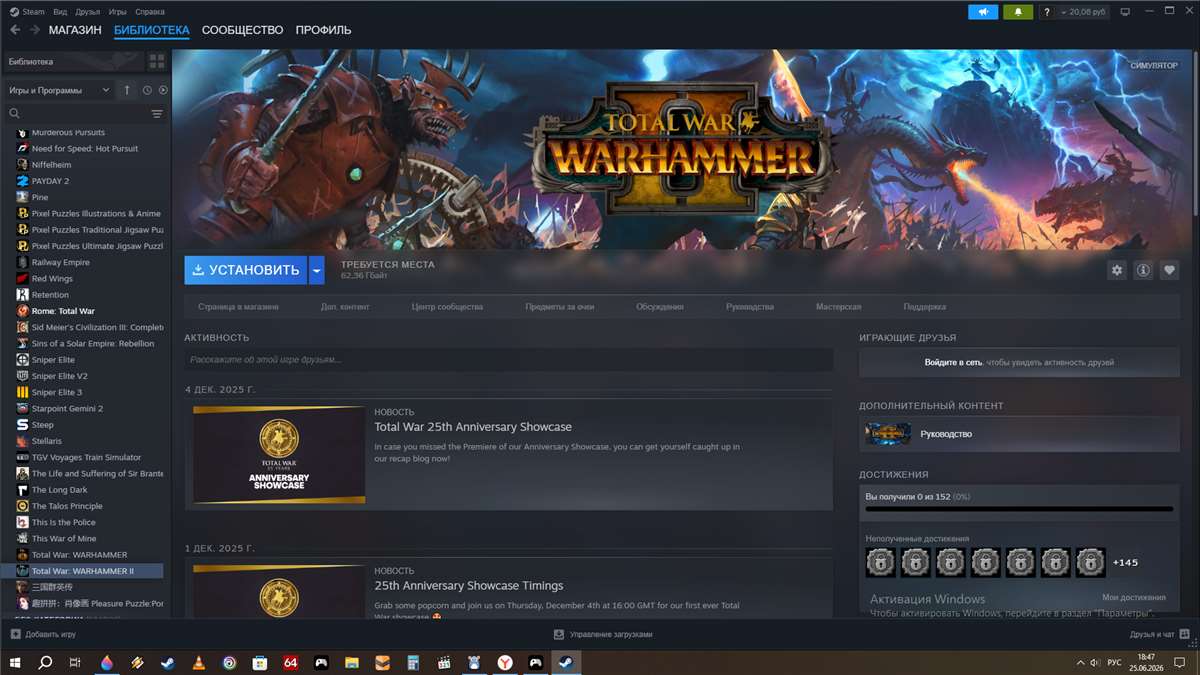The image size is (1200, 675).
Task: Open Предметы за очки link
Action: click(x=560, y=307)
